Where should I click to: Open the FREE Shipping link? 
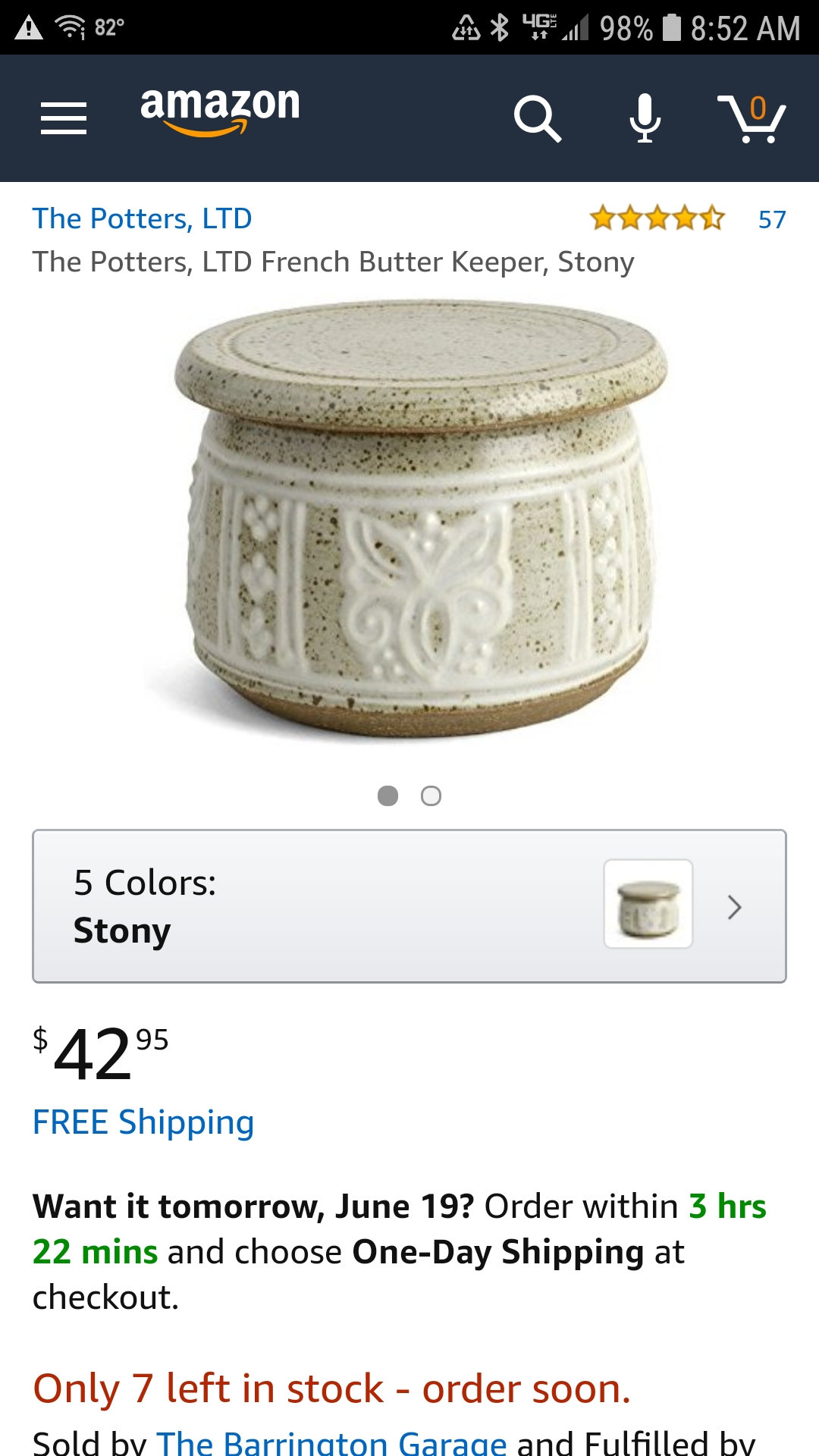(143, 1122)
